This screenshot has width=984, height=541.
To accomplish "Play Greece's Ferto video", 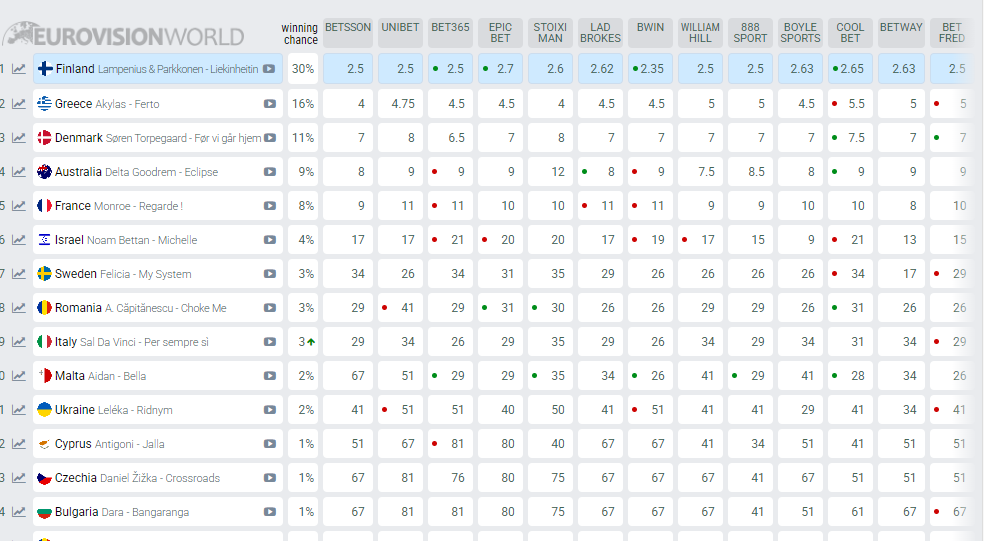I will (270, 104).
